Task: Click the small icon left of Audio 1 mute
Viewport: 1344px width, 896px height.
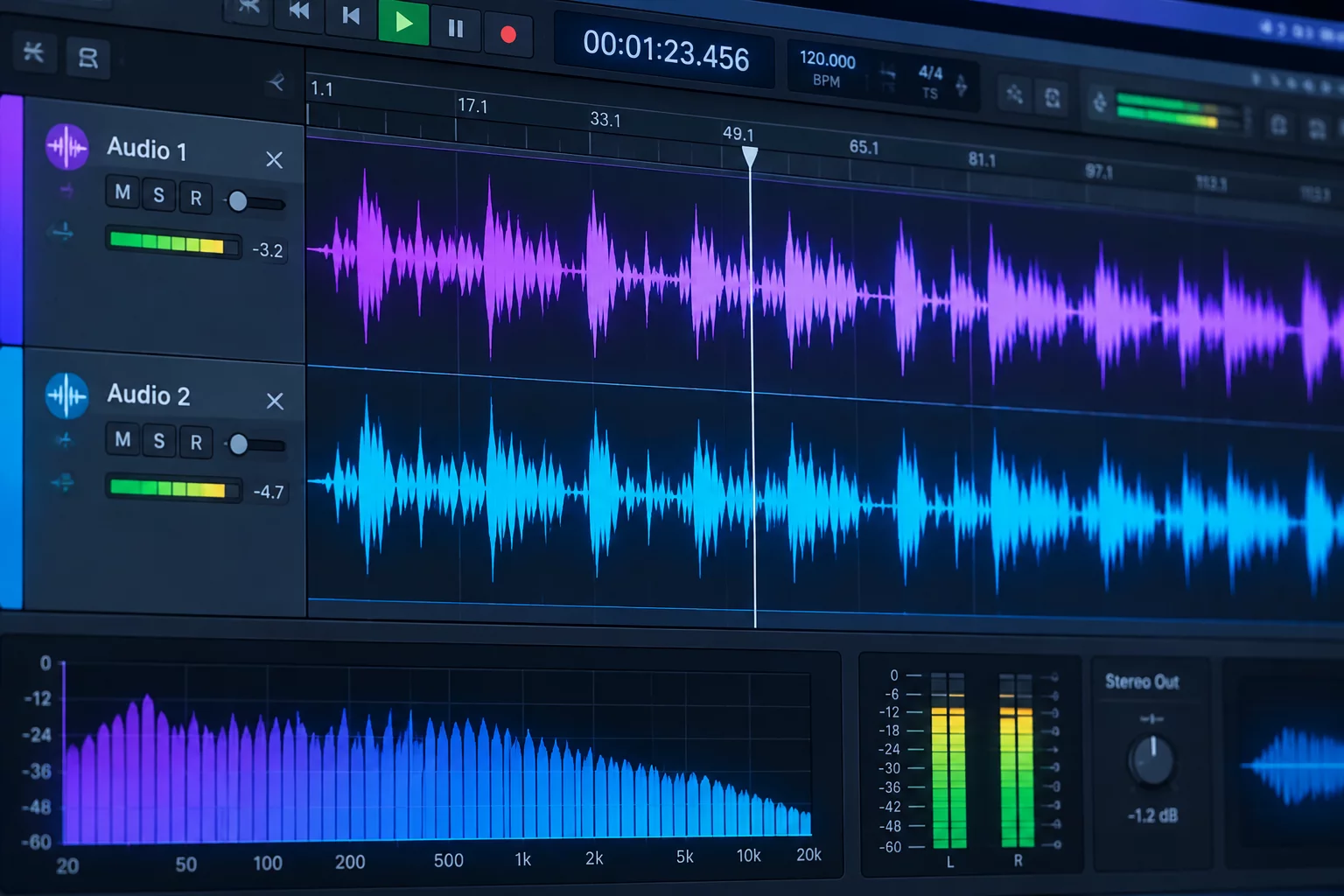Action: 66,190
